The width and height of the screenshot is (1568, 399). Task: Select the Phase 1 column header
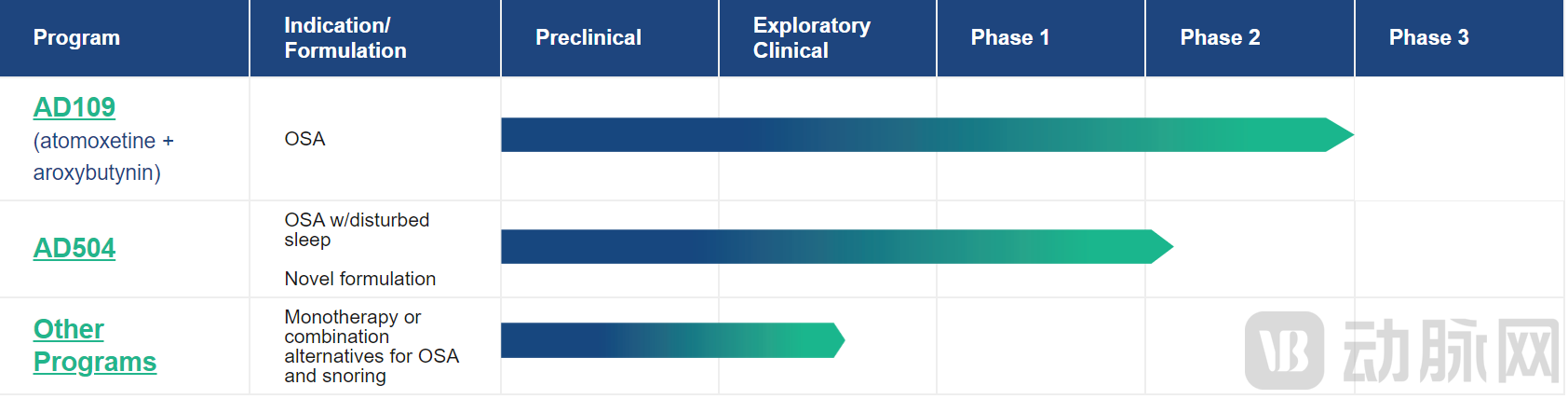pos(1010,38)
